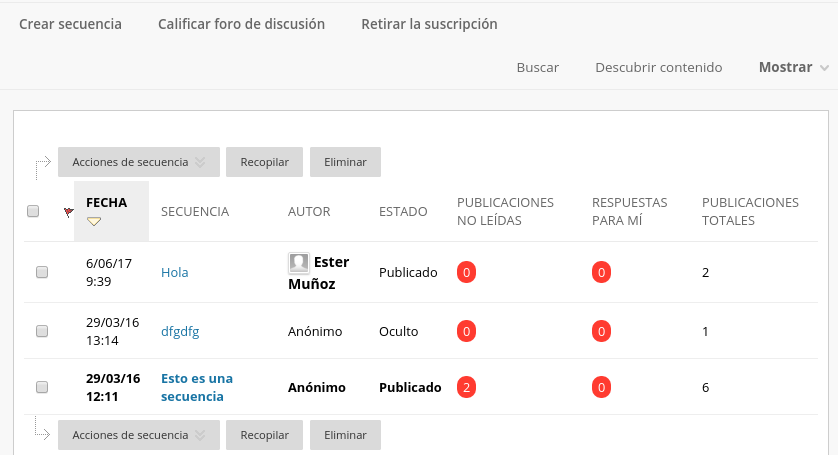This screenshot has width=838, height=455.
Task: Open the 'Esto es una secuencia' thread link
Action: 197,387
